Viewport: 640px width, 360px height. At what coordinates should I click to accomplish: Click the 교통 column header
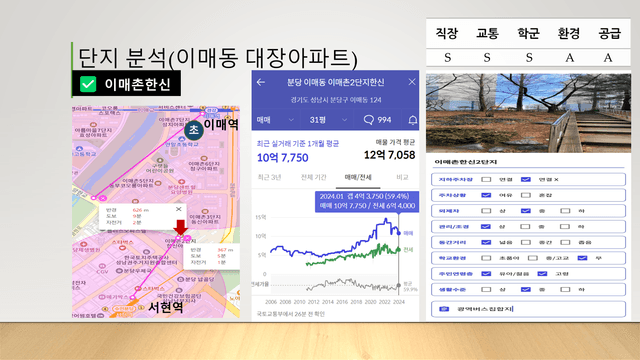tap(487, 33)
